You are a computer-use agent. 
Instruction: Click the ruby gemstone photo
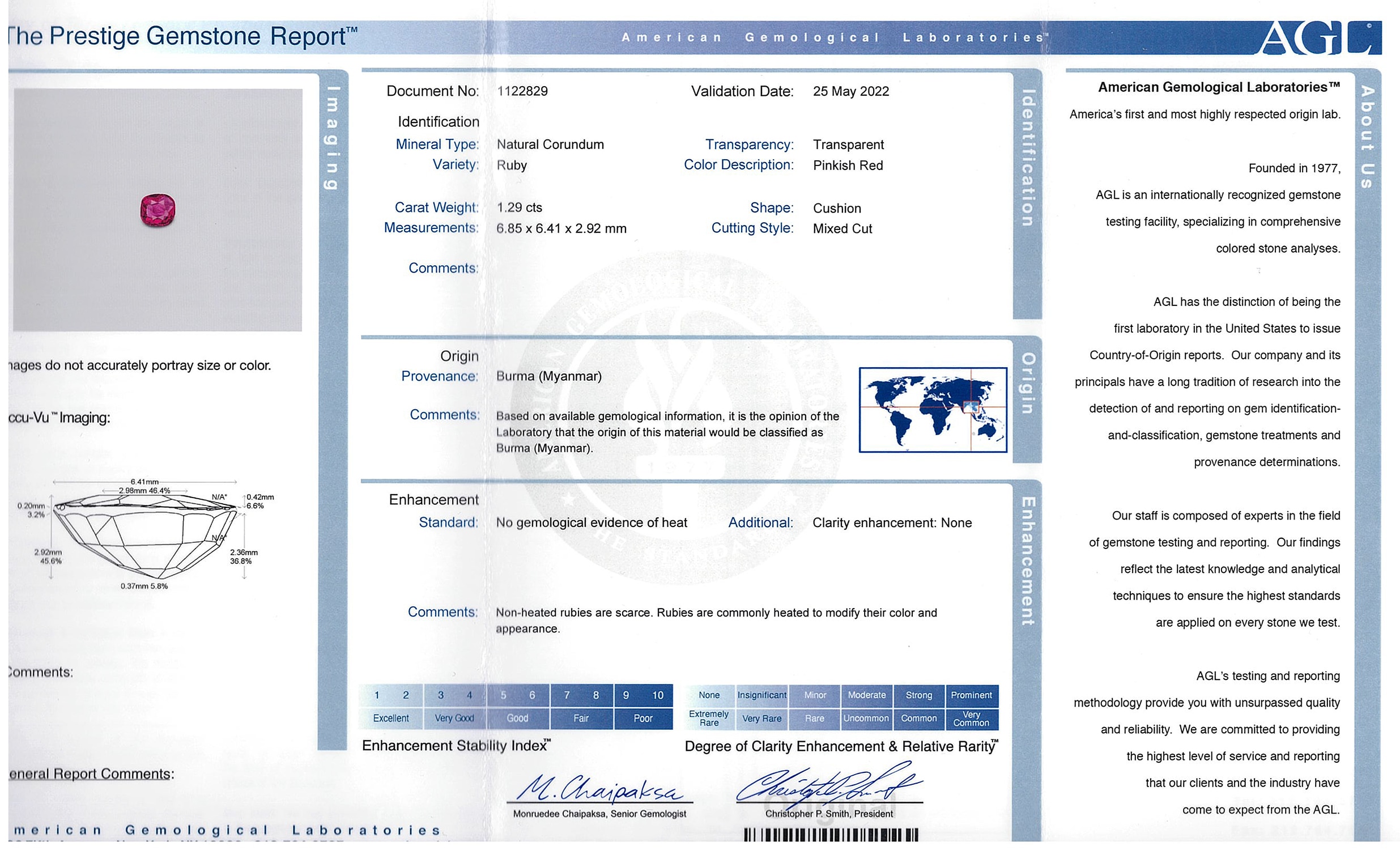click(x=158, y=210)
